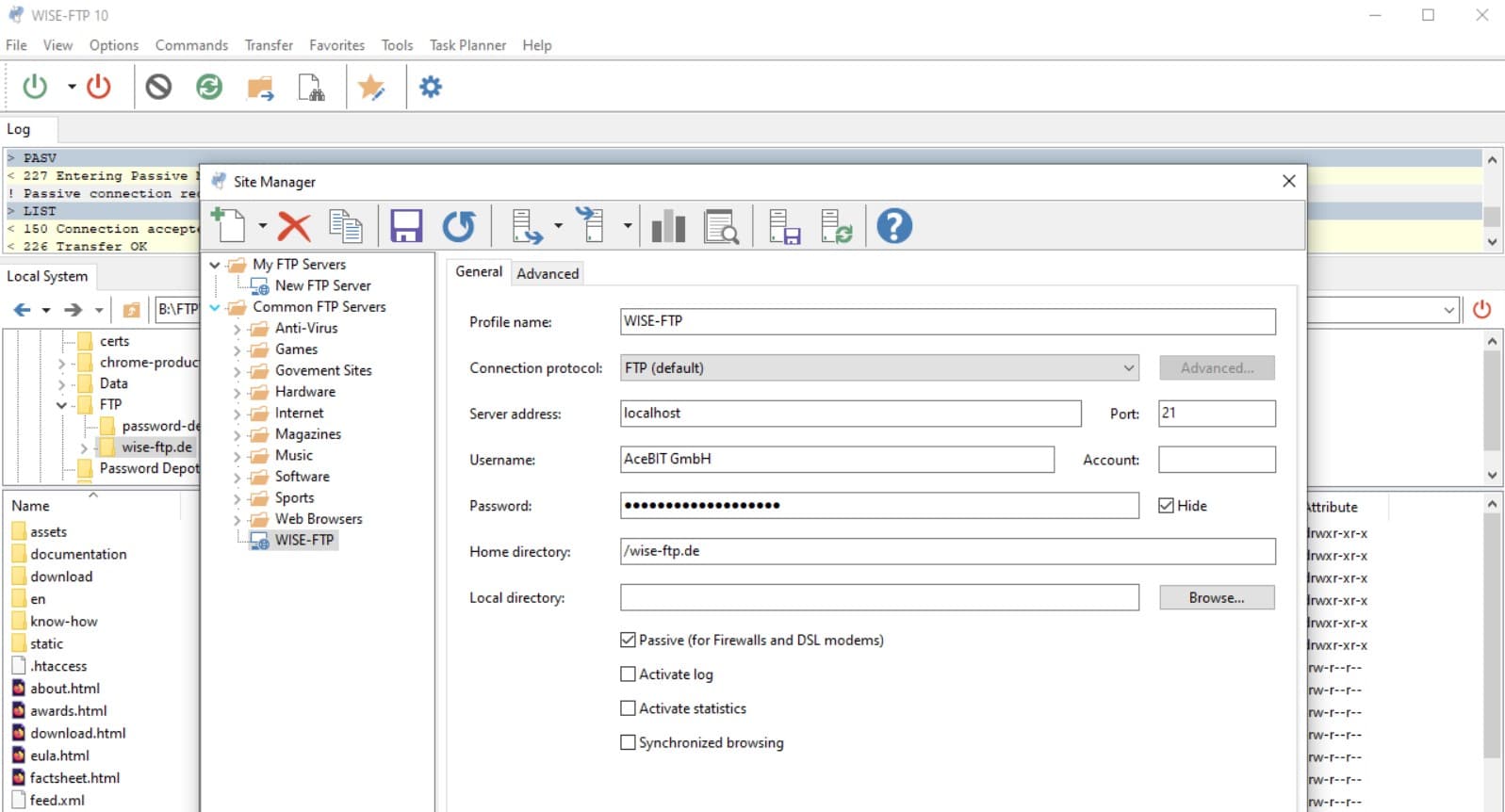This screenshot has width=1505, height=812.
Task: Open Favorites star icon in main toolbar
Action: [371, 88]
